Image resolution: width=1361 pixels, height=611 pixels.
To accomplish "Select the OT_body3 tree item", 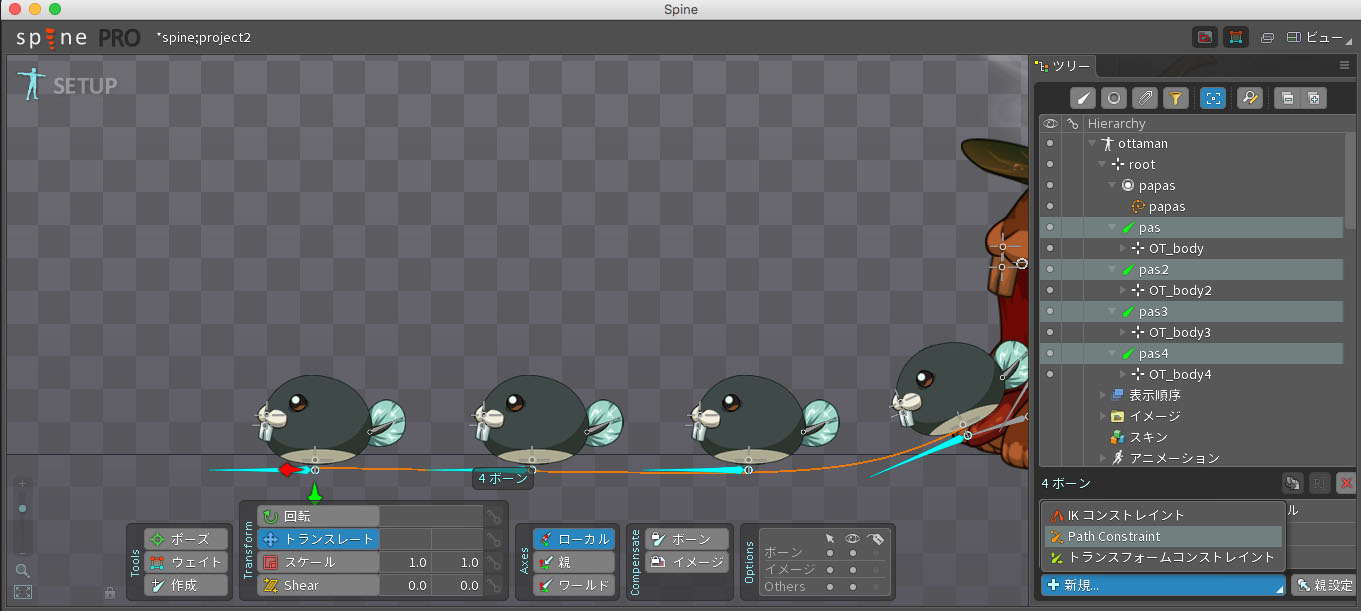I will click(1180, 332).
